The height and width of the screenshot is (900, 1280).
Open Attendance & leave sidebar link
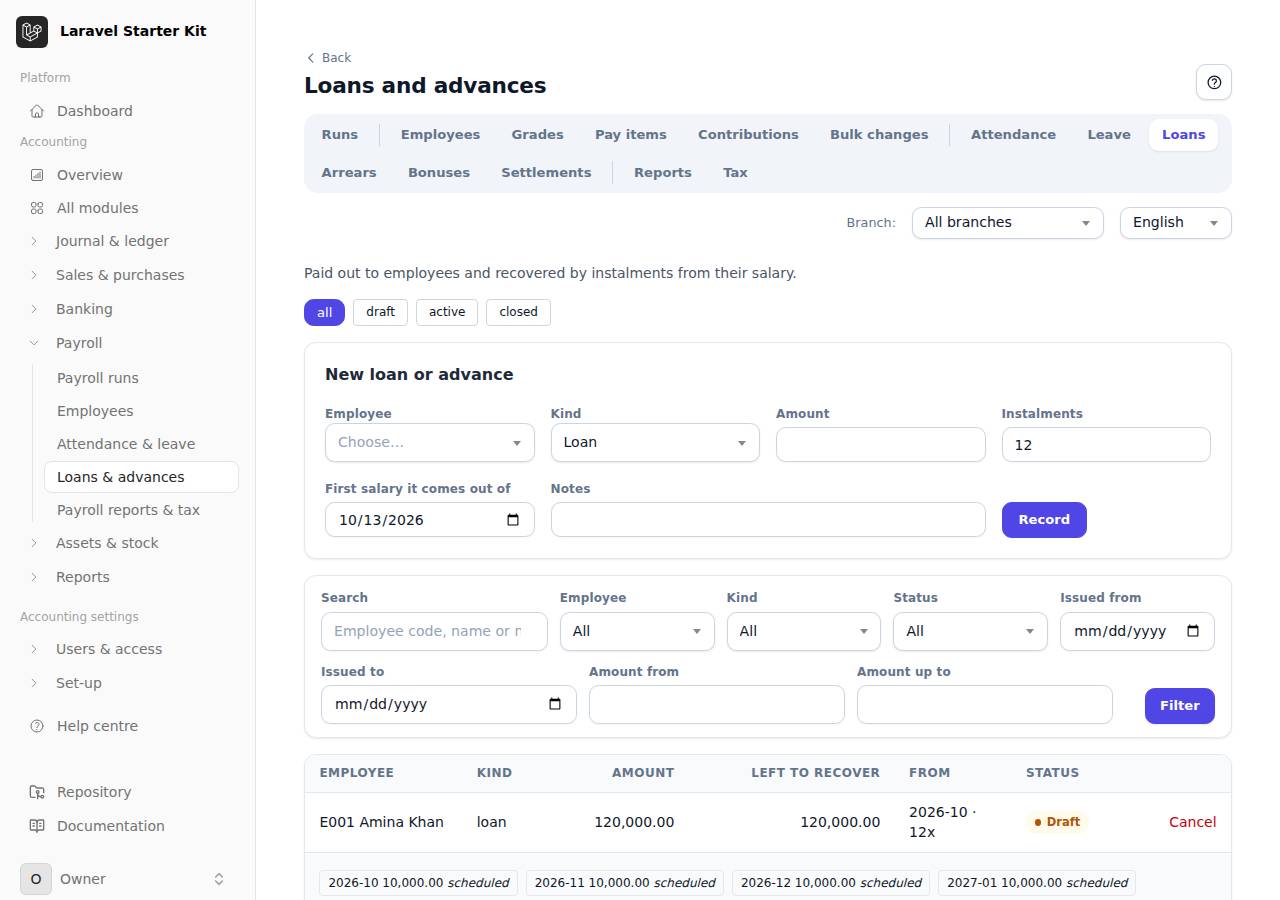click(141, 444)
